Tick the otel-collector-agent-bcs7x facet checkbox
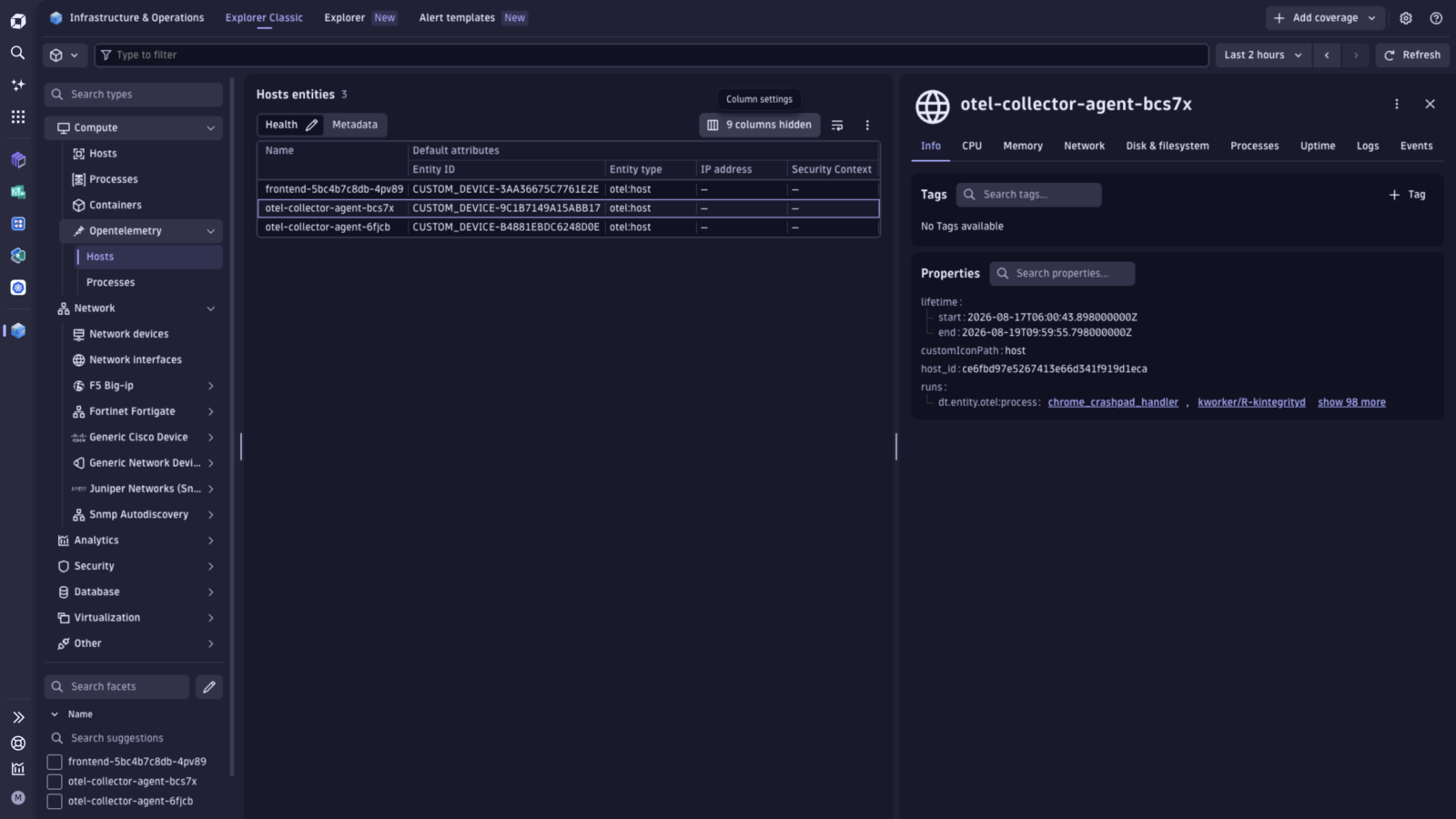The image size is (1456, 819). tap(55, 782)
